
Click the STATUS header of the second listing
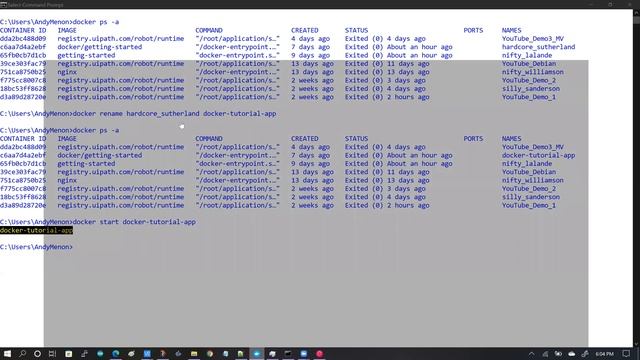(x=356, y=139)
